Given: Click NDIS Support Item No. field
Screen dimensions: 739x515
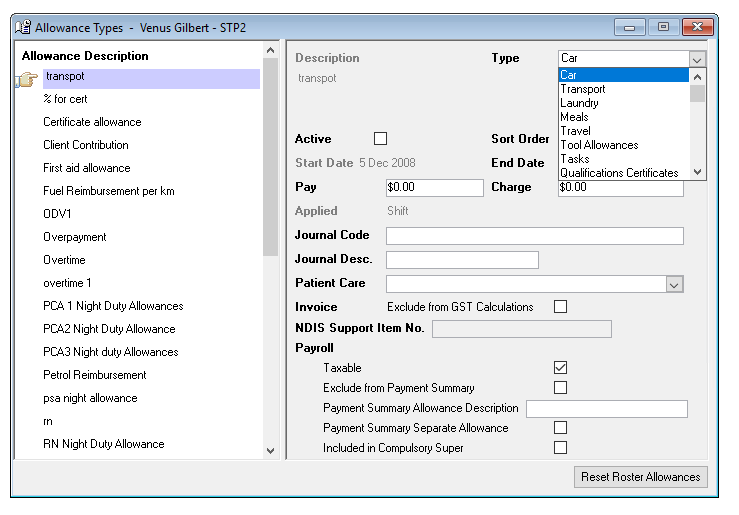Looking at the screenshot, I should pyautogui.click(x=522, y=329).
